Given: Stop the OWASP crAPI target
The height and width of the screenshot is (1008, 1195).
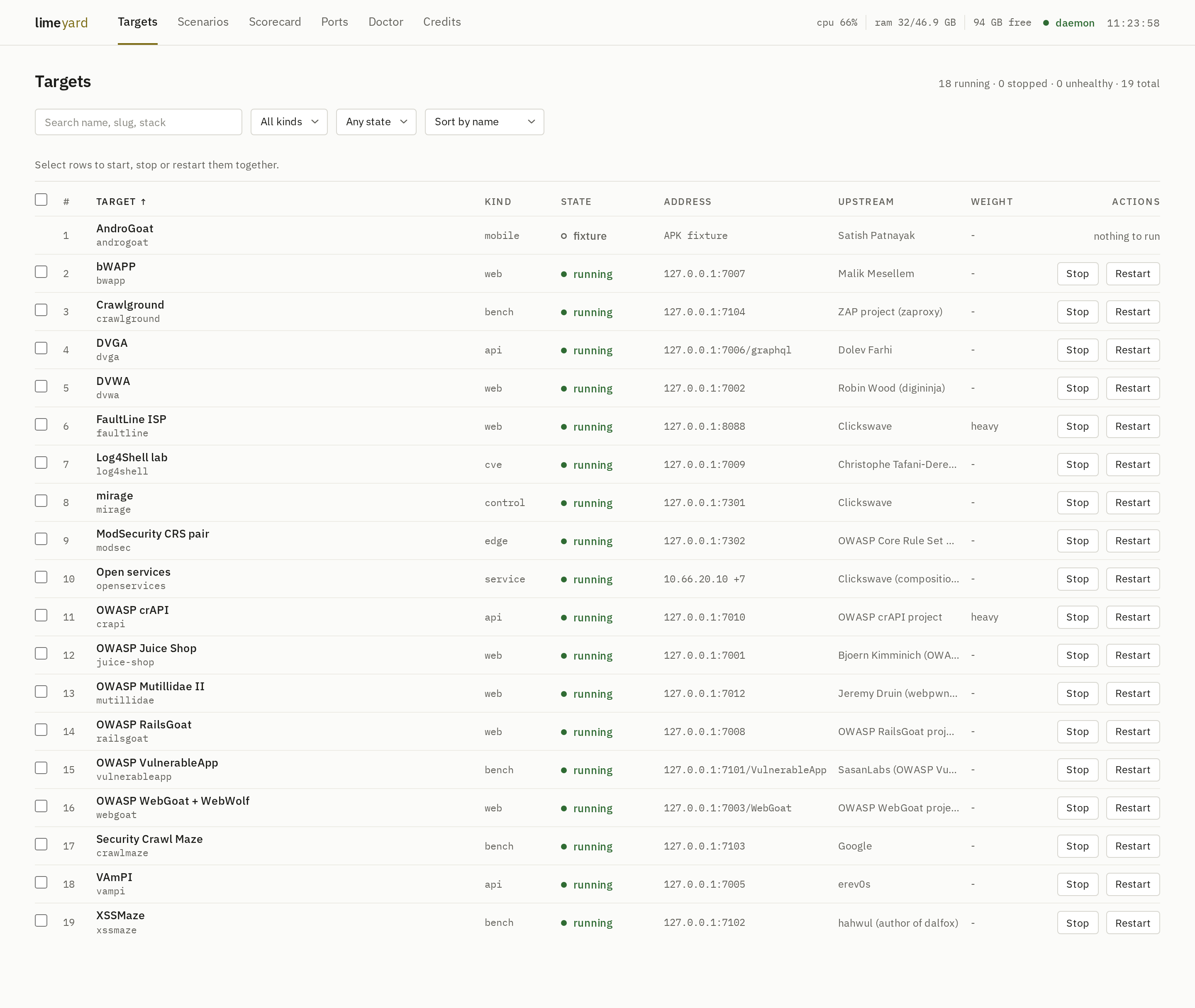Looking at the screenshot, I should click(x=1077, y=617).
